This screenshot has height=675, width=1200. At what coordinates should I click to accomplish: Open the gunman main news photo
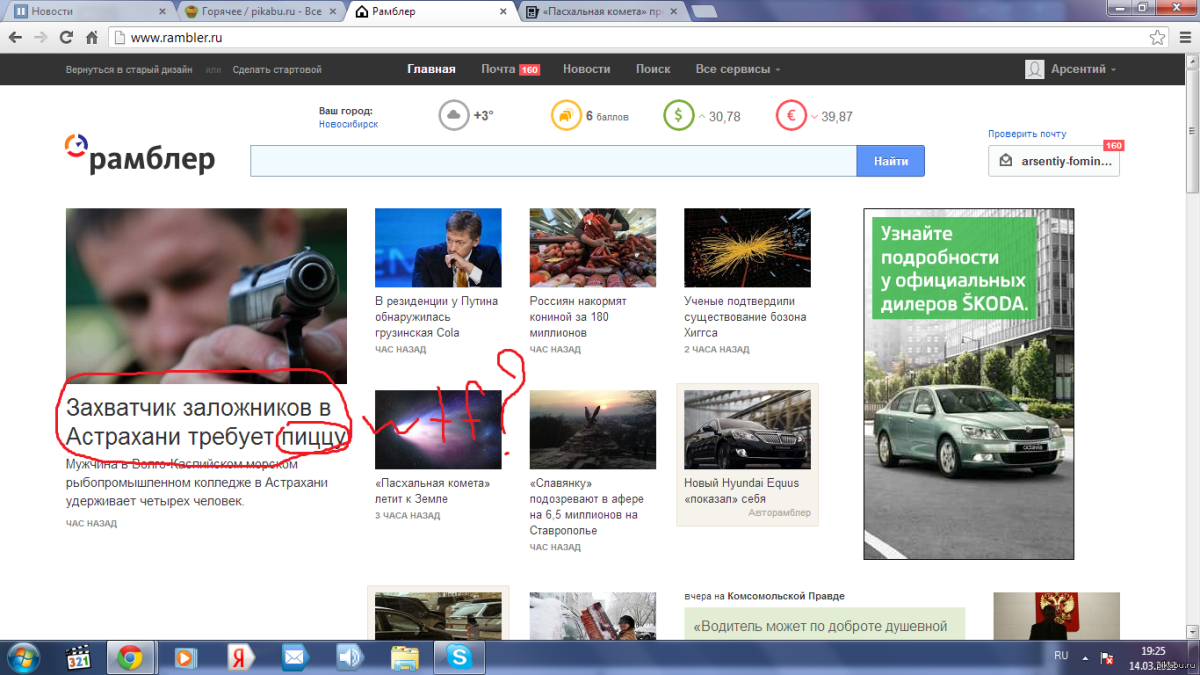(x=206, y=296)
